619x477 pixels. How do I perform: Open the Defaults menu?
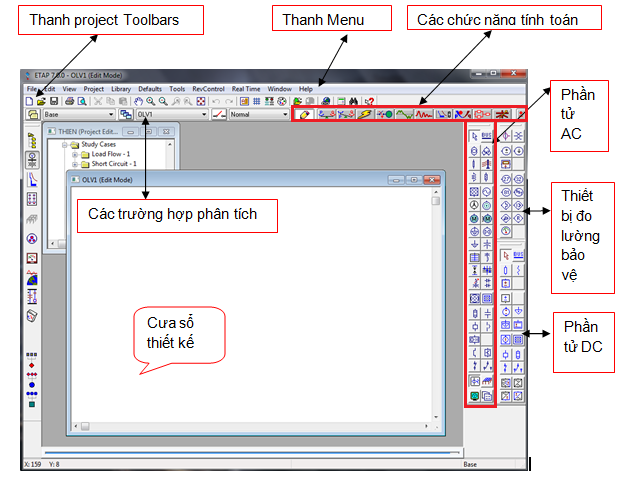tap(150, 89)
